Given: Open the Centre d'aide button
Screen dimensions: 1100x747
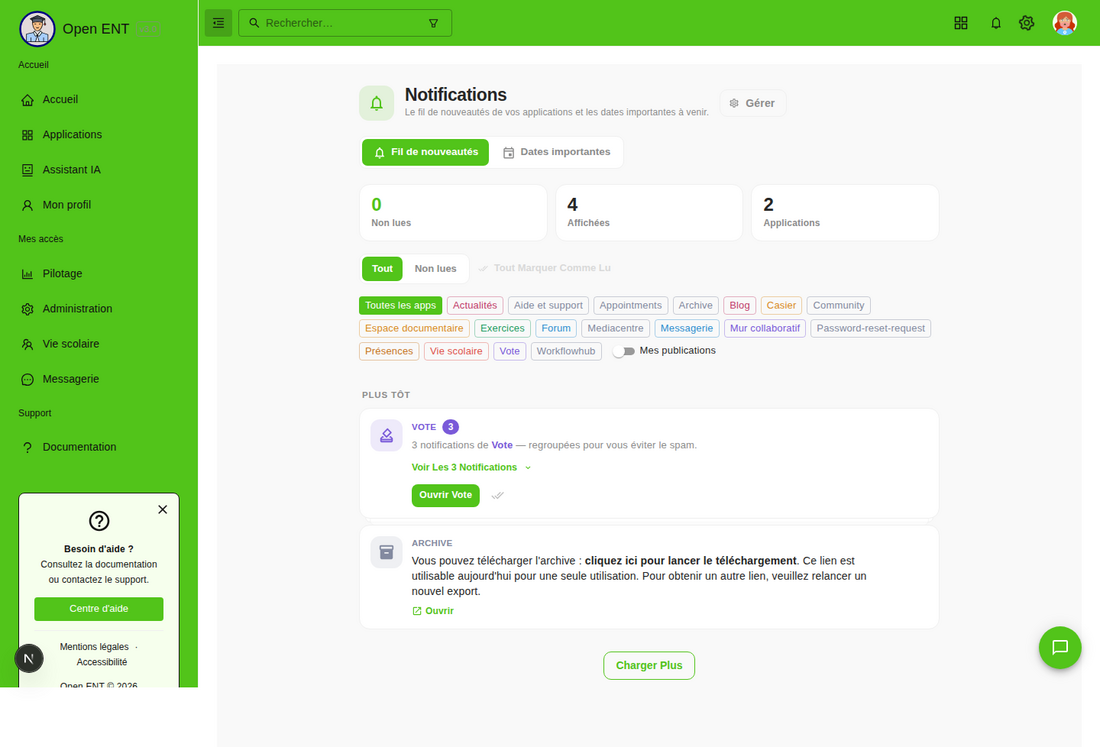Looking at the screenshot, I should pos(99,609).
